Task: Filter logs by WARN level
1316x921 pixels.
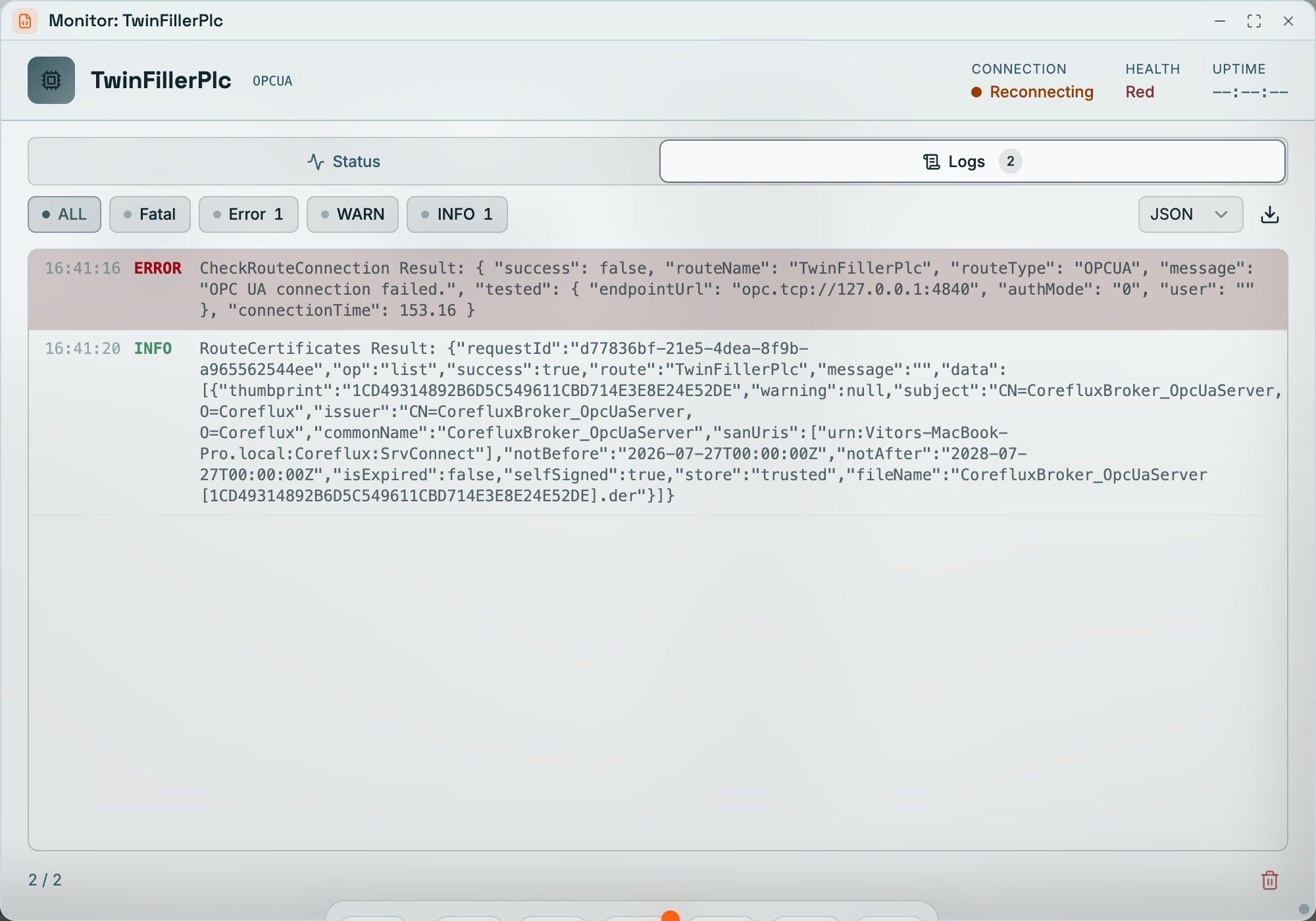Action: (353, 214)
